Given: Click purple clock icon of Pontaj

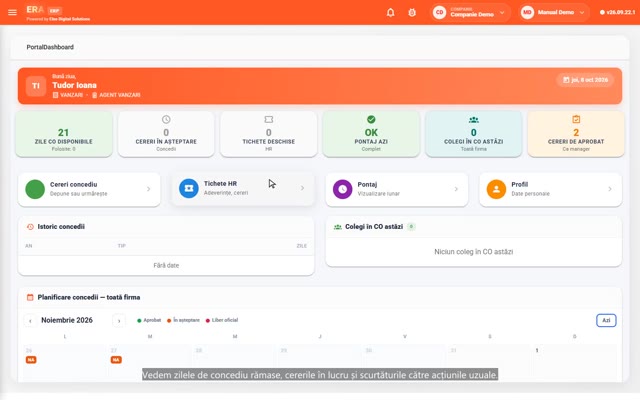Looking at the screenshot, I should [x=342, y=189].
